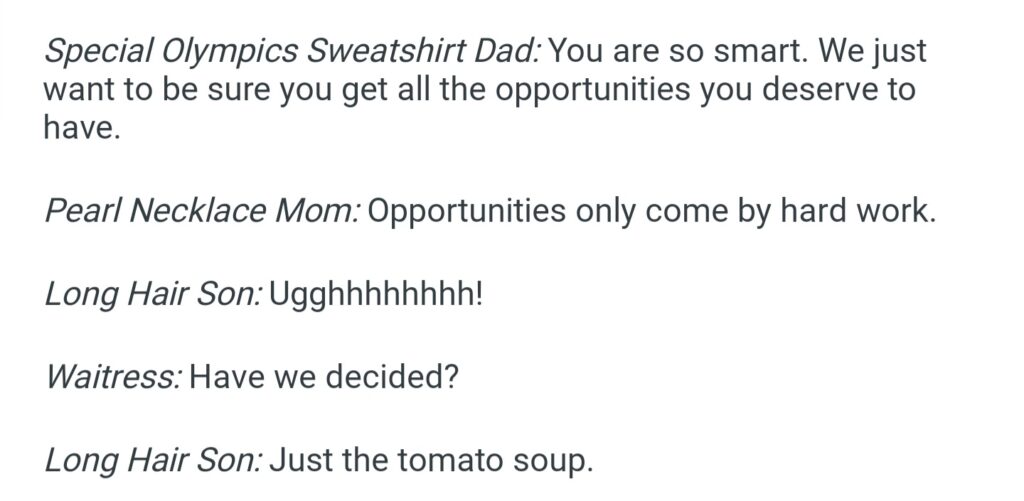Click the exclamation "Ugghhhhhhhh!"

pos(376,295)
